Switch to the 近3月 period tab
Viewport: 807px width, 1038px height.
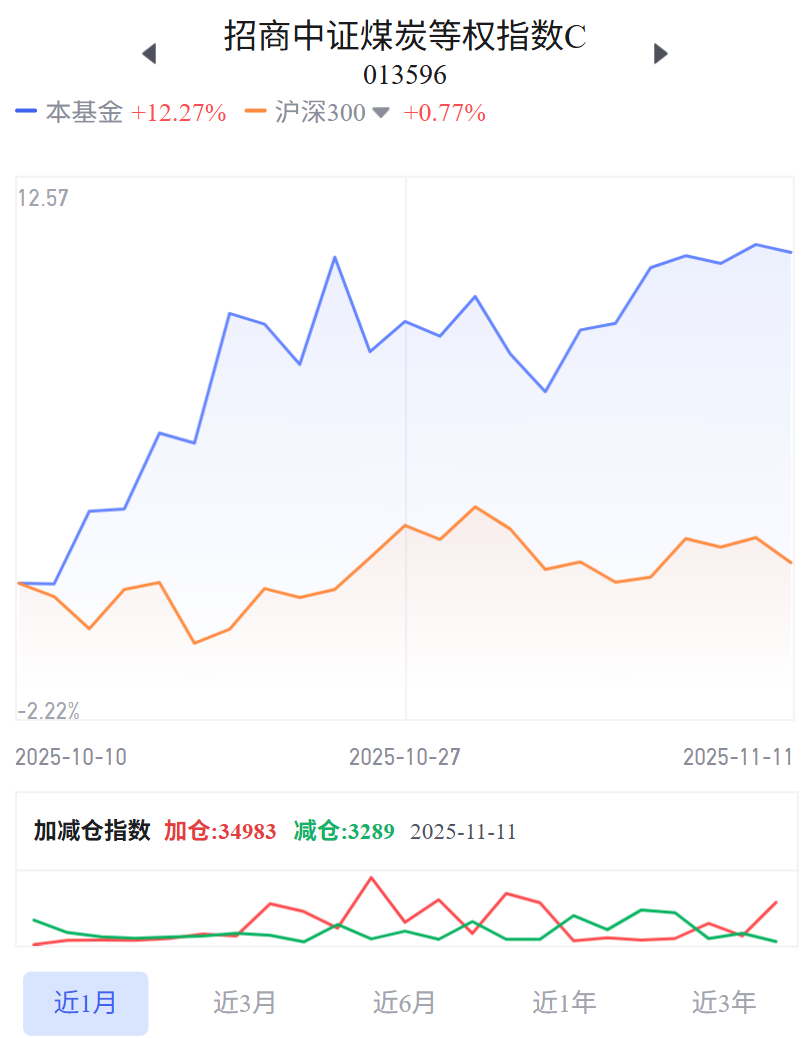click(x=244, y=1003)
